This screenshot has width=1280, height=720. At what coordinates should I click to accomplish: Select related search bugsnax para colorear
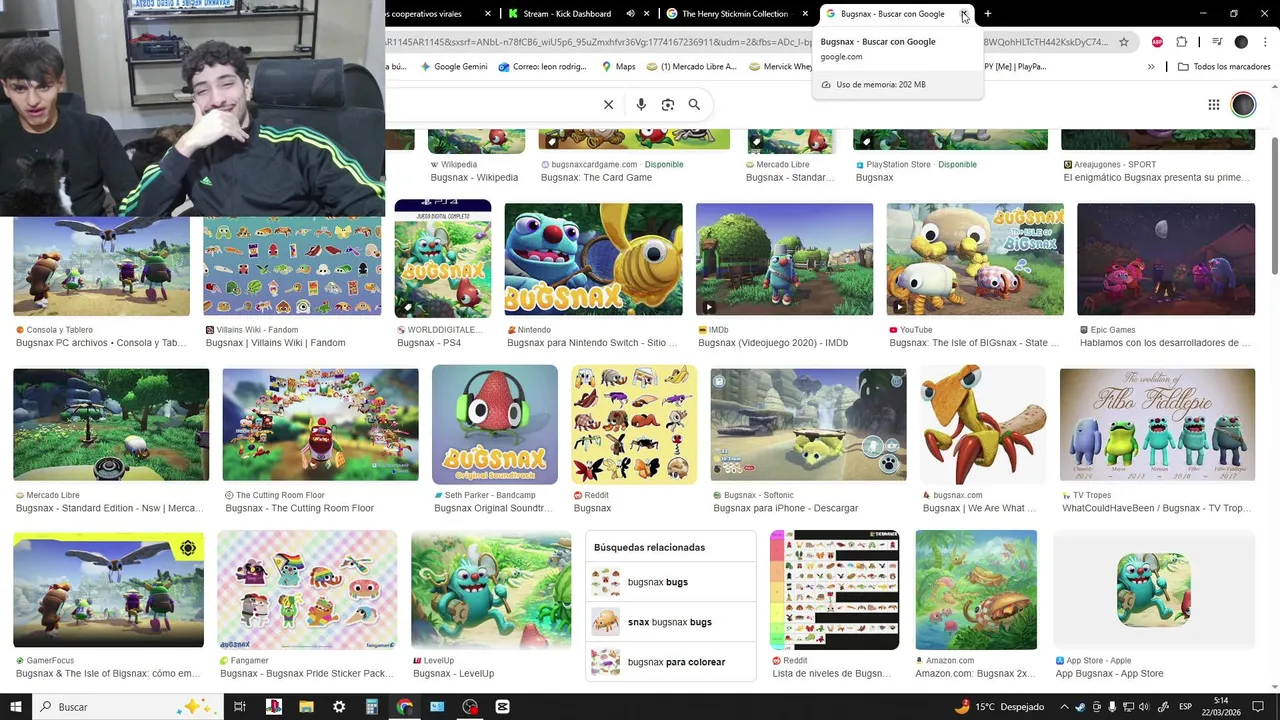click(x=670, y=662)
